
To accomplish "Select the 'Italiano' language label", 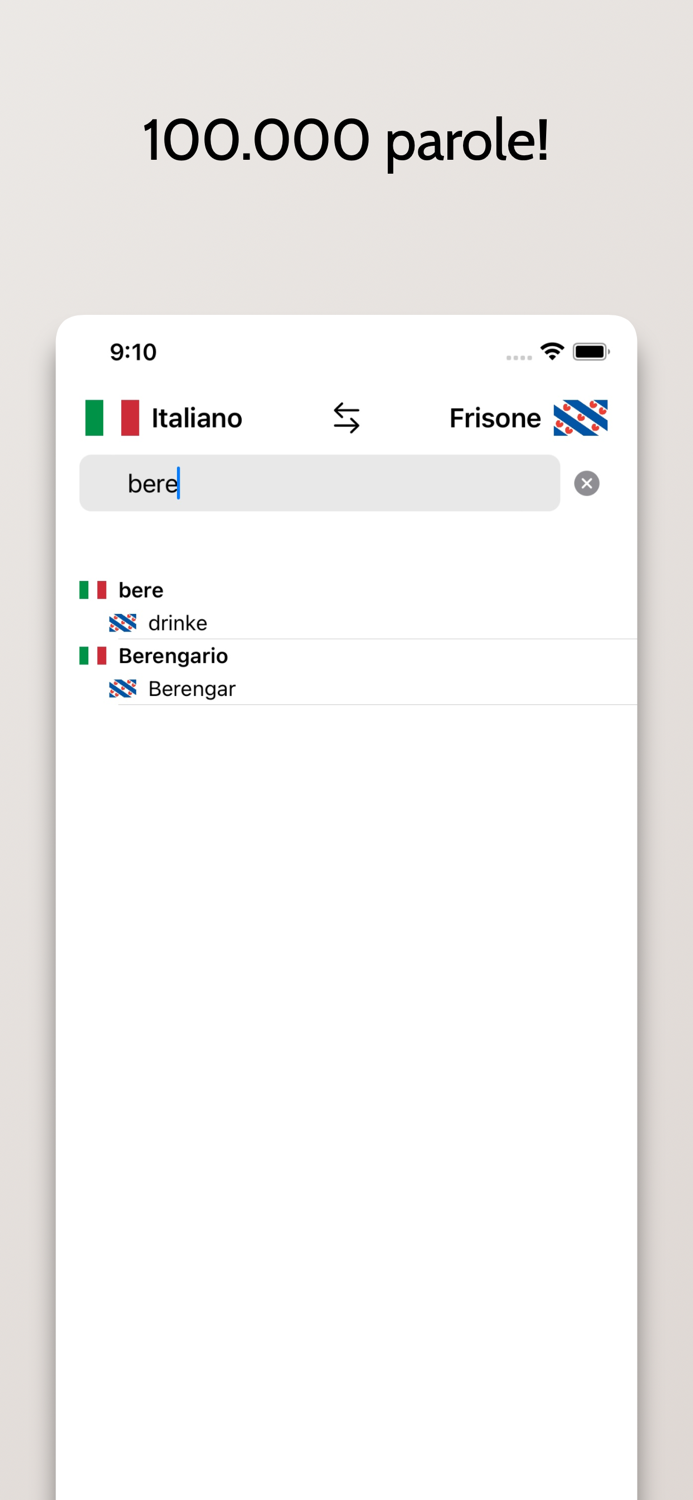I will pyautogui.click(x=196, y=418).
